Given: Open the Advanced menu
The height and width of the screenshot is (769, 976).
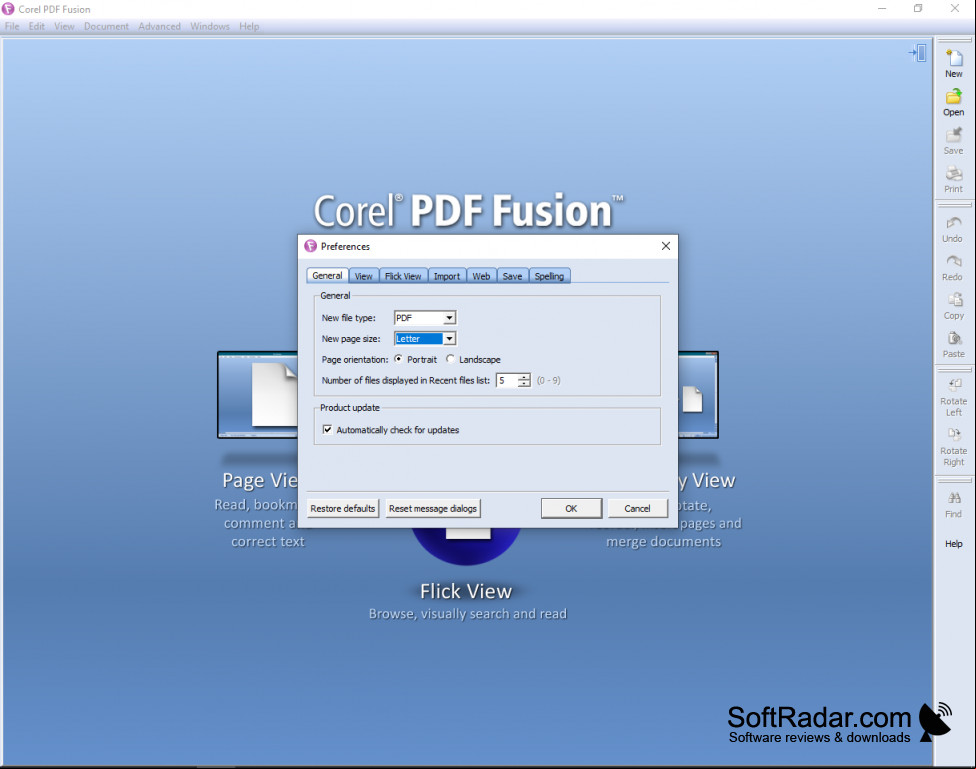Looking at the screenshot, I should (159, 26).
